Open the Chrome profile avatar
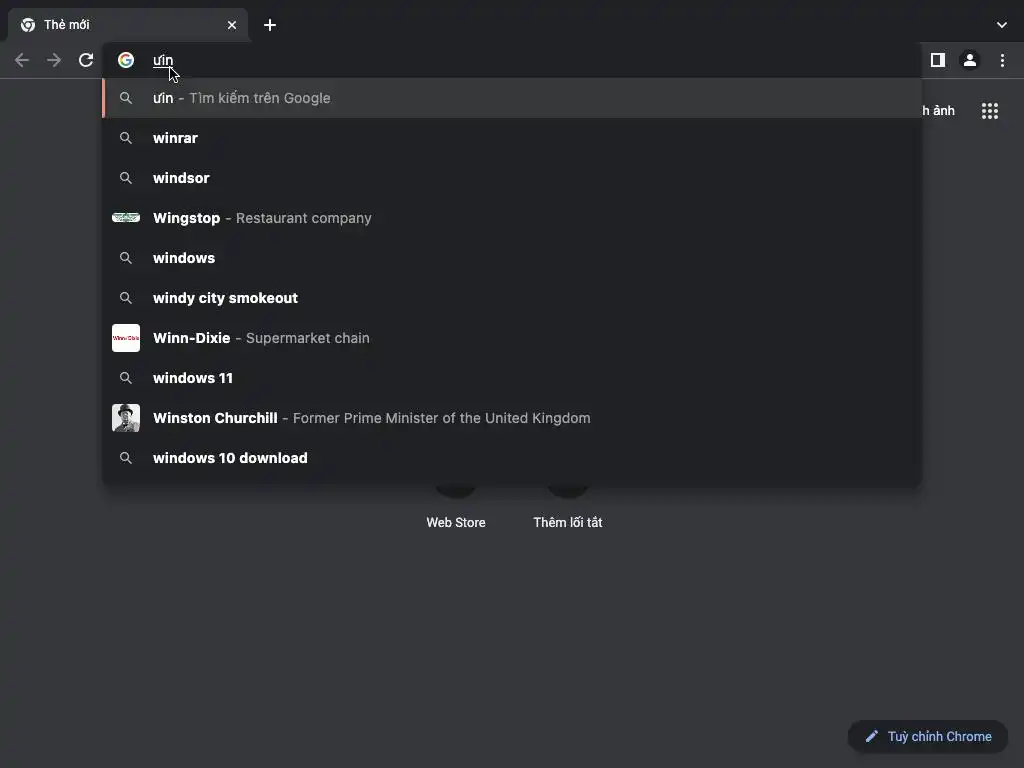The image size is (1024, 768). pyautogui.click(x=969, y=60)
